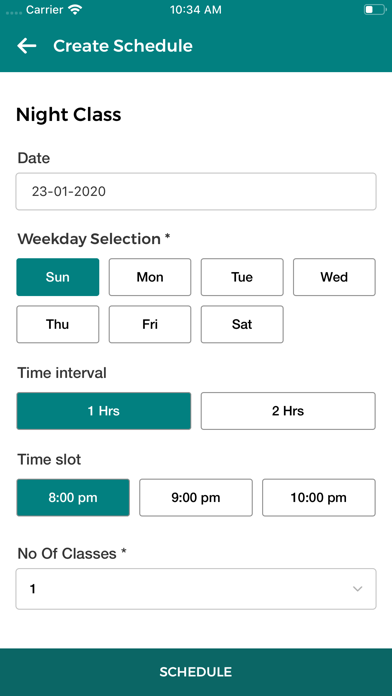This screenshot has width=392, height=696.
Task: Choose the 2 Hrs time interval
Action: coord(288,411)
